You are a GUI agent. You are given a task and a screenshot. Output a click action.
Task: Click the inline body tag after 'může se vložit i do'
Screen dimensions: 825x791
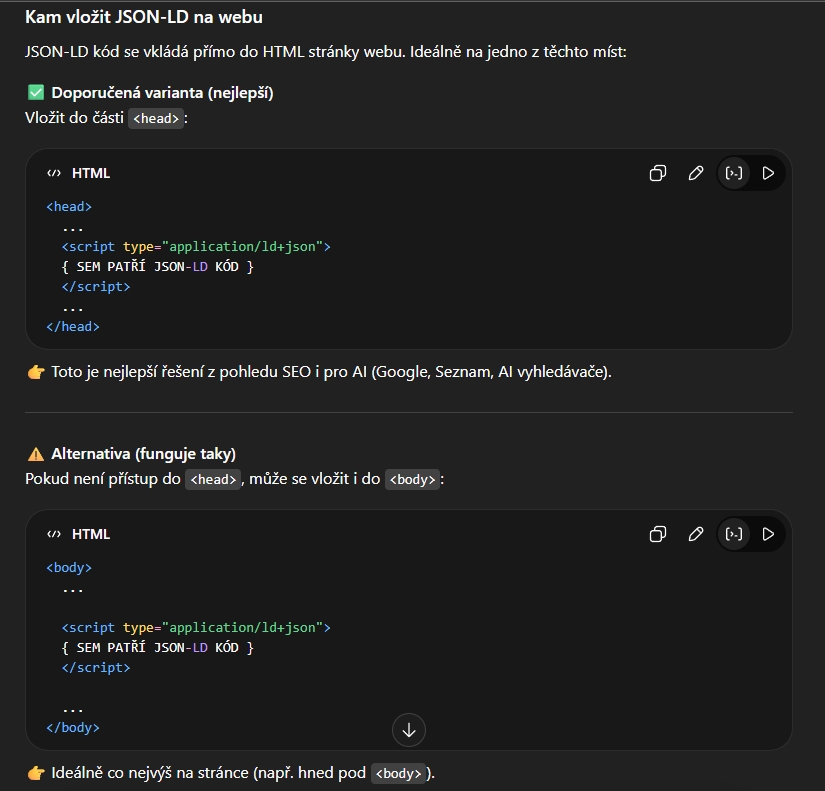coord(412,479)
